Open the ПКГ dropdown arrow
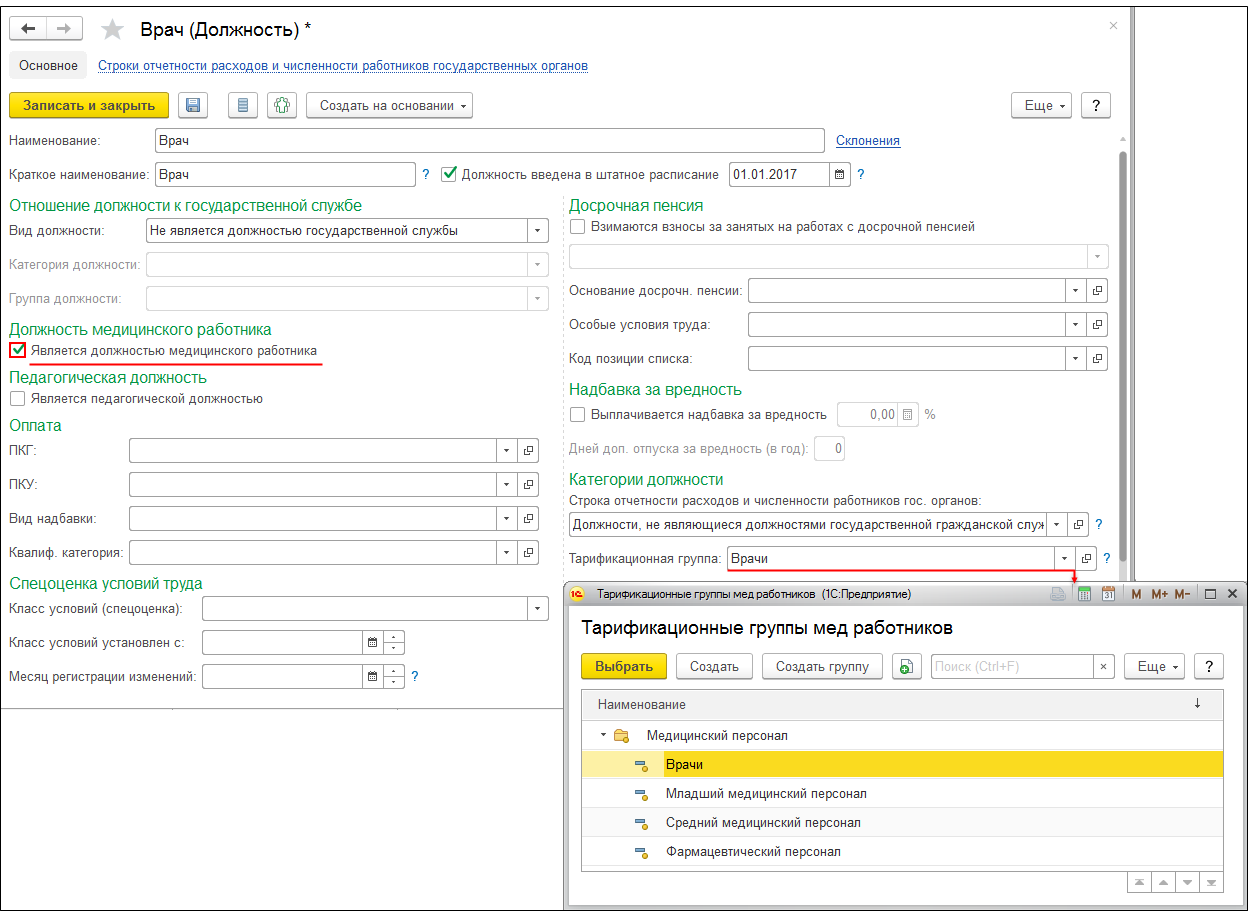The image size is (1248, 911). pos(507,450)
